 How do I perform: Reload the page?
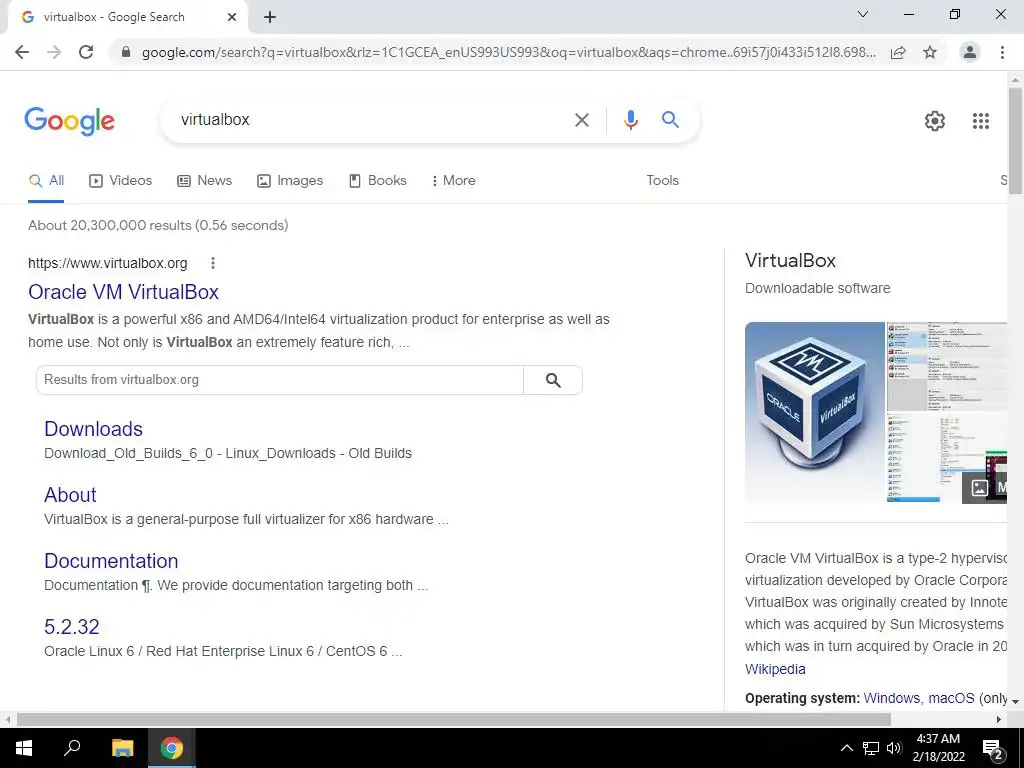[x=86, y=52]
